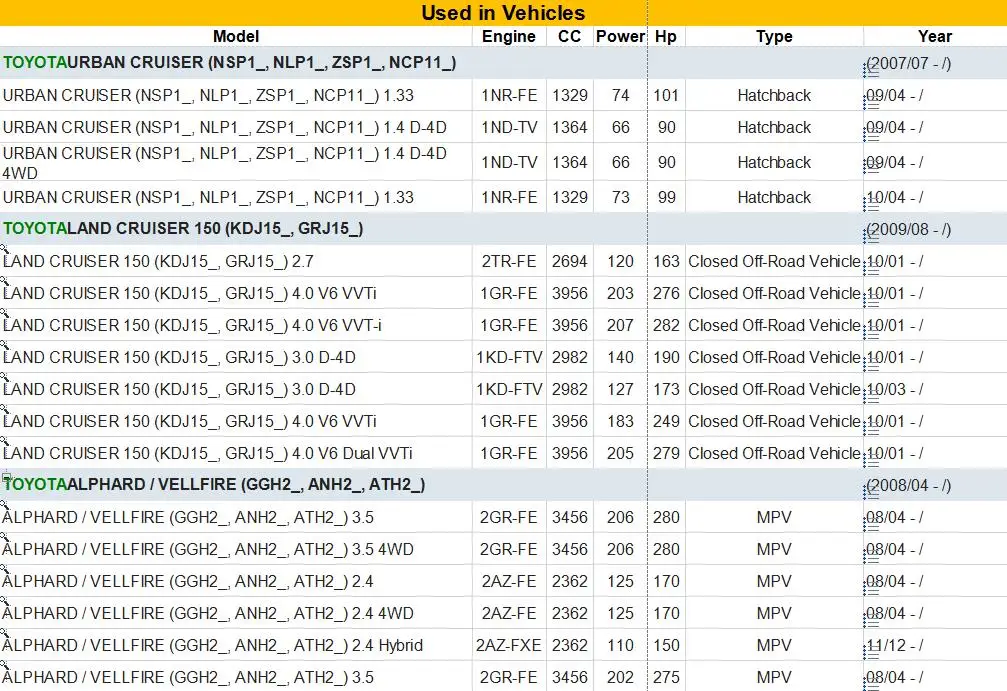The width and height of the screenshot is (1007, 691).
Task: Click the TOYOTA ALPHARD / VELLFIRE group heading
Action: click(214, 485)
